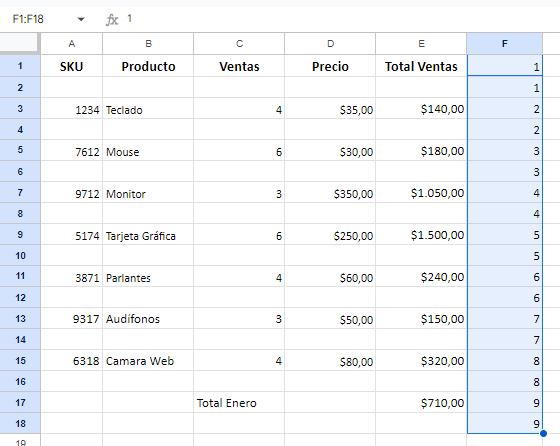
Task: Select column A header
Action: (x=71, y=44)
